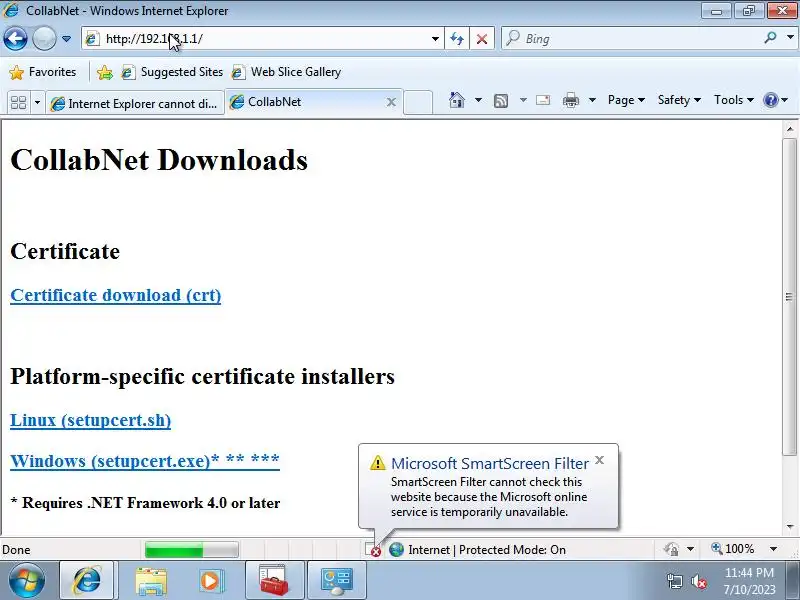This screenshot has height=600, width=800.
Task: Click the 'CollabNet Downloads' heading
Action: point(159,160)
